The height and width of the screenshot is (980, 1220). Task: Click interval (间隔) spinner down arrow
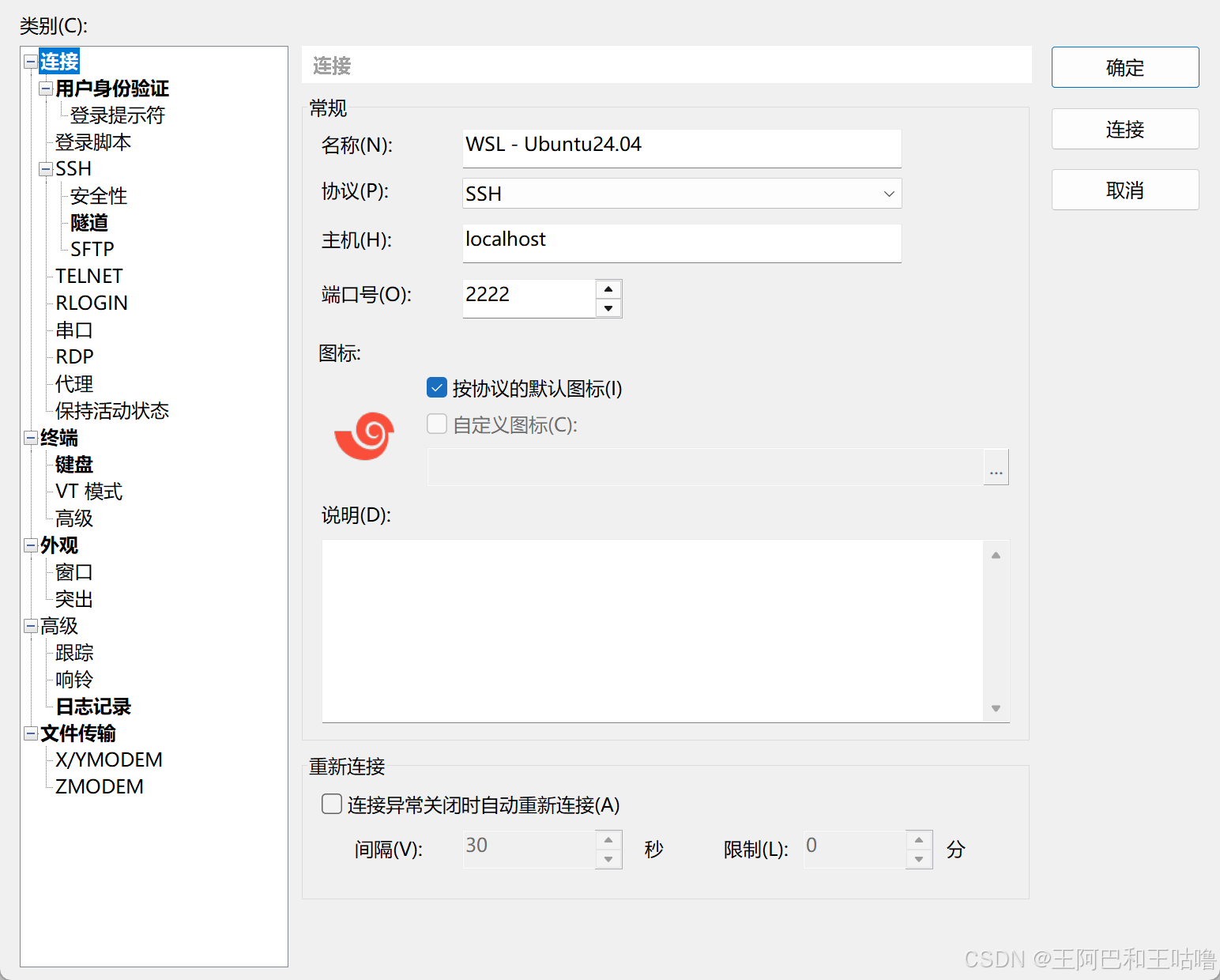[608, 859]
